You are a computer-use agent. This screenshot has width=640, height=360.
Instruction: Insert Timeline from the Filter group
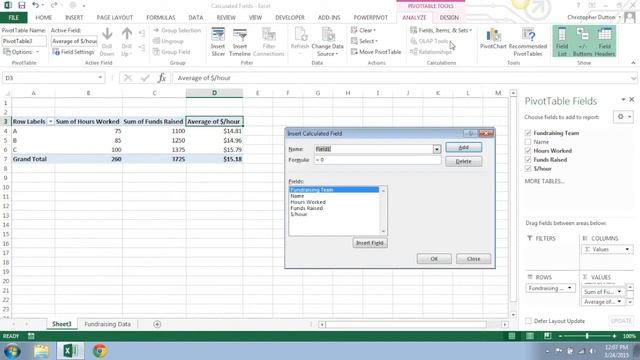[240, 42]
